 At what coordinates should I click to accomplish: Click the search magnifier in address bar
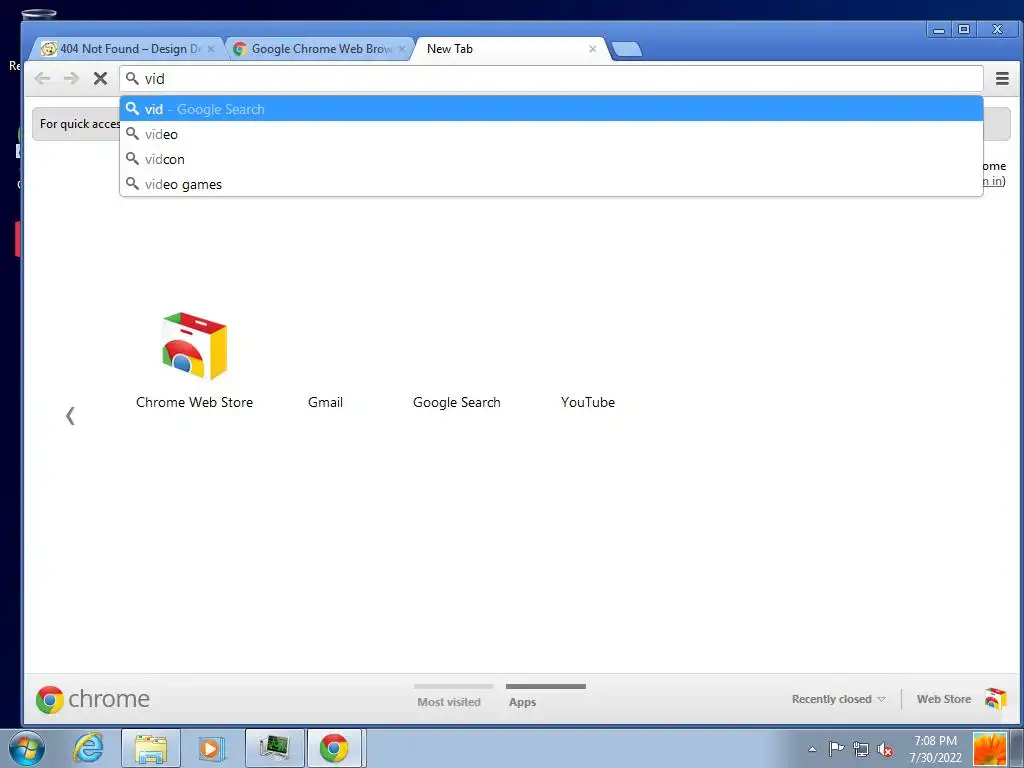132,78
